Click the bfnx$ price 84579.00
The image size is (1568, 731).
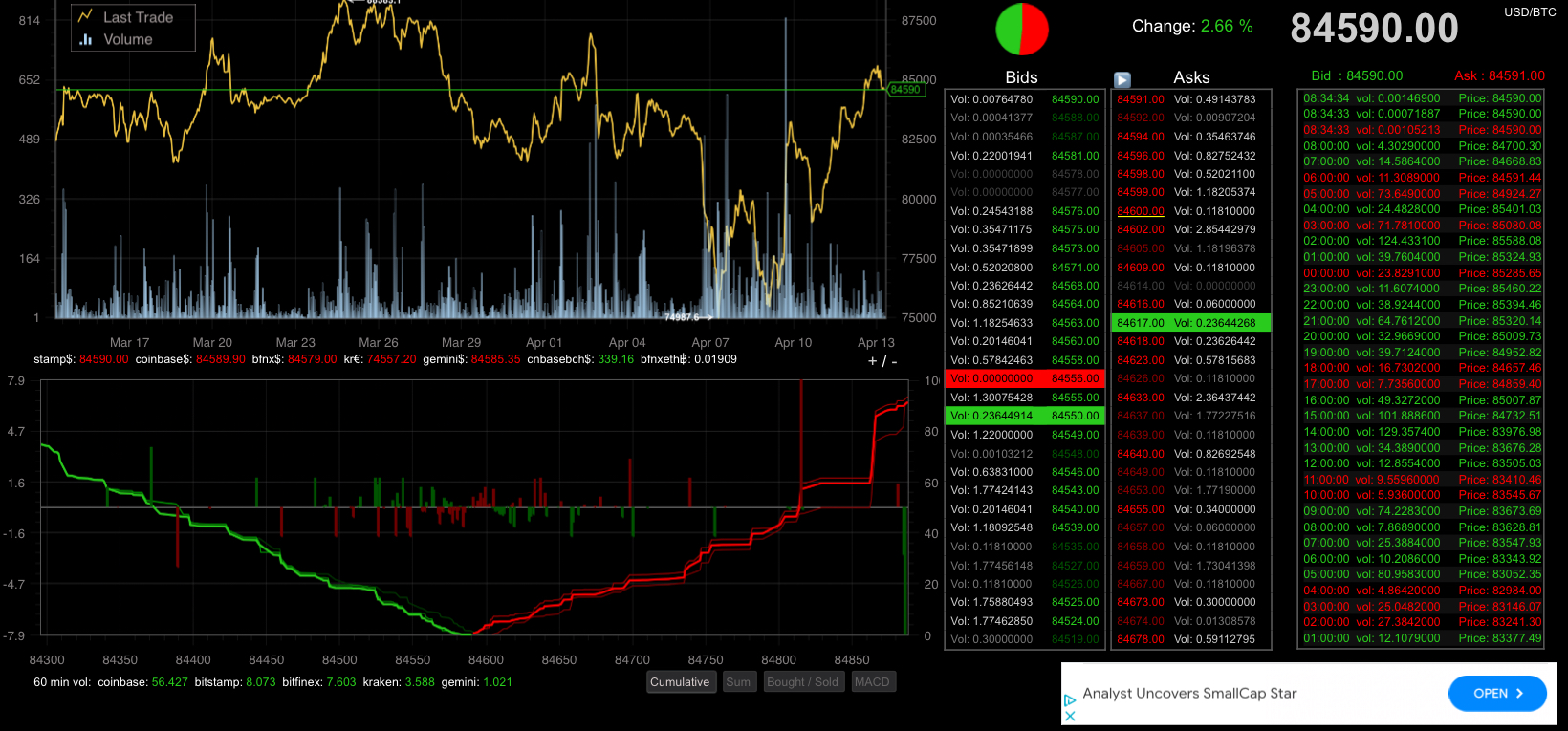tap(313, 359)
